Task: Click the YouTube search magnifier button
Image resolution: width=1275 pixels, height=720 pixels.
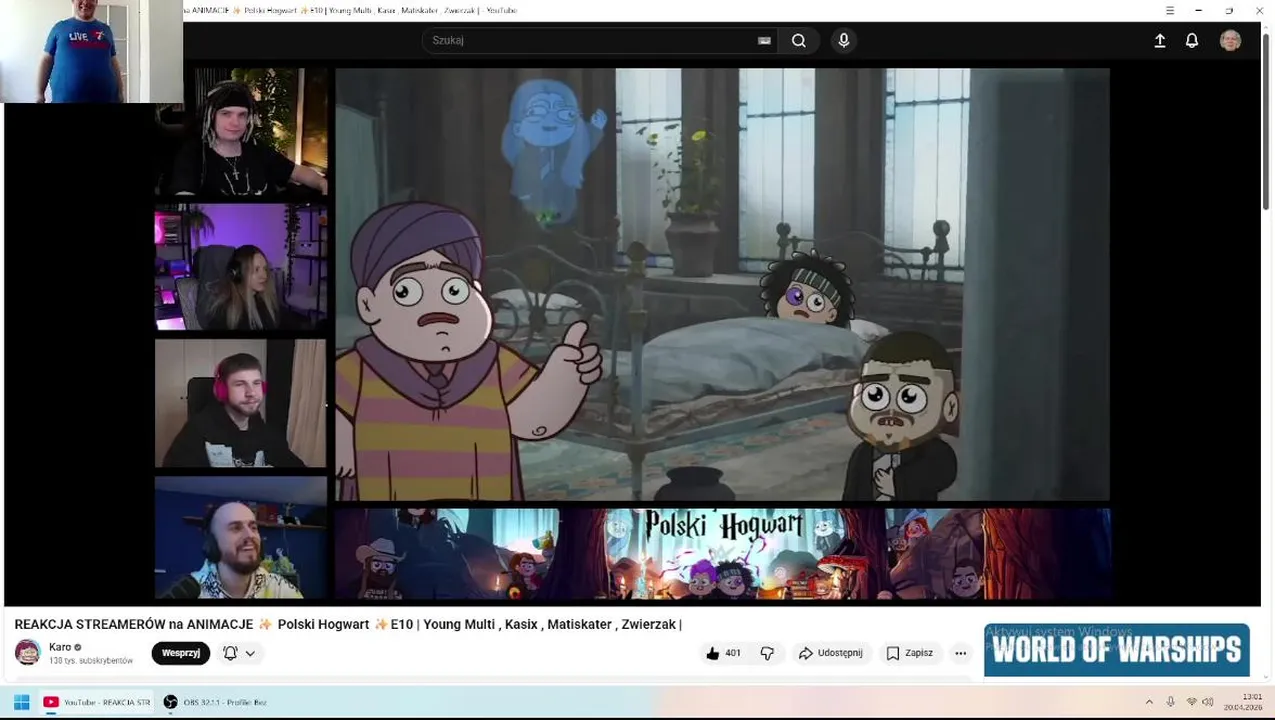Action: 799,41
